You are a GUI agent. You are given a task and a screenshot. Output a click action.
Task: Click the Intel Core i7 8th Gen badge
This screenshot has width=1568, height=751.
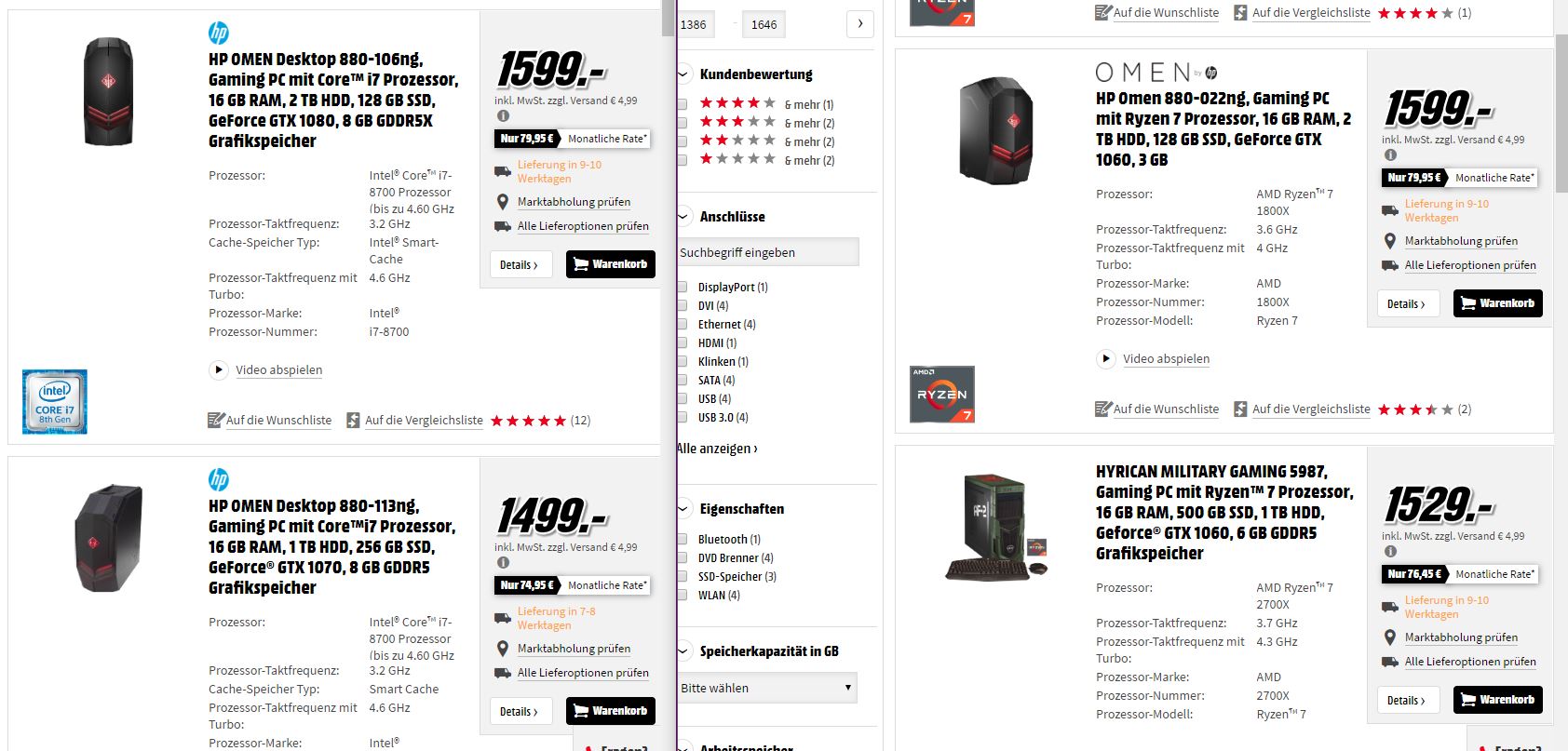click(x=55, y=401)
